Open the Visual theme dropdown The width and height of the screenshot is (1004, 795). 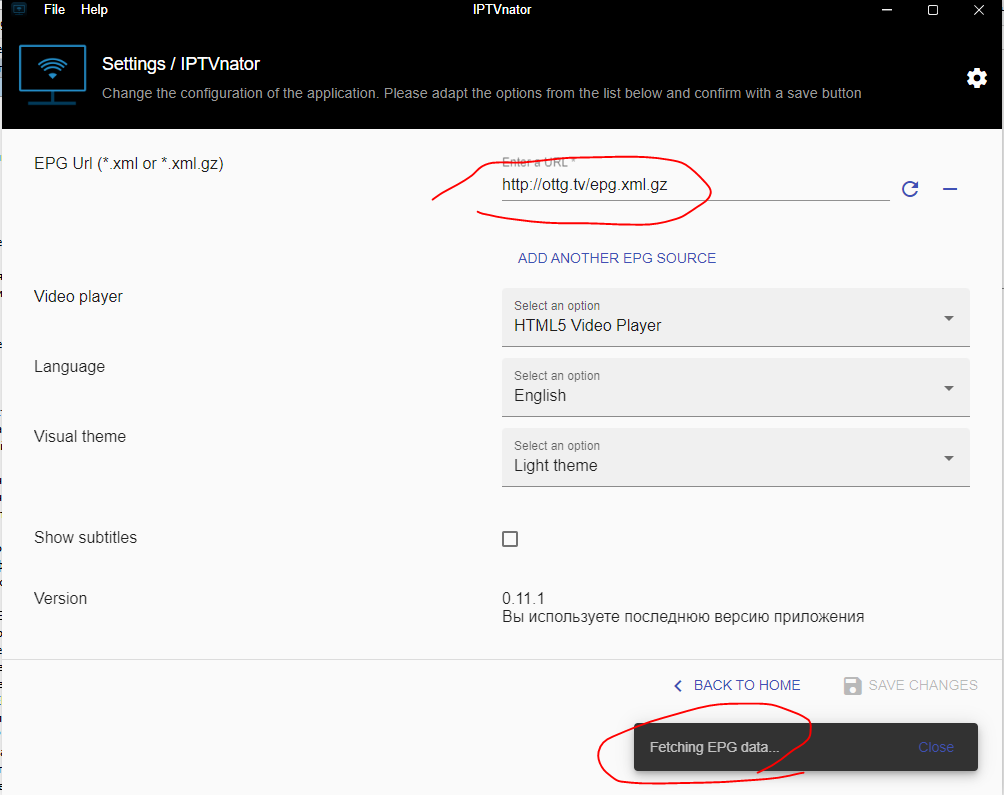[x=736, y=457]
